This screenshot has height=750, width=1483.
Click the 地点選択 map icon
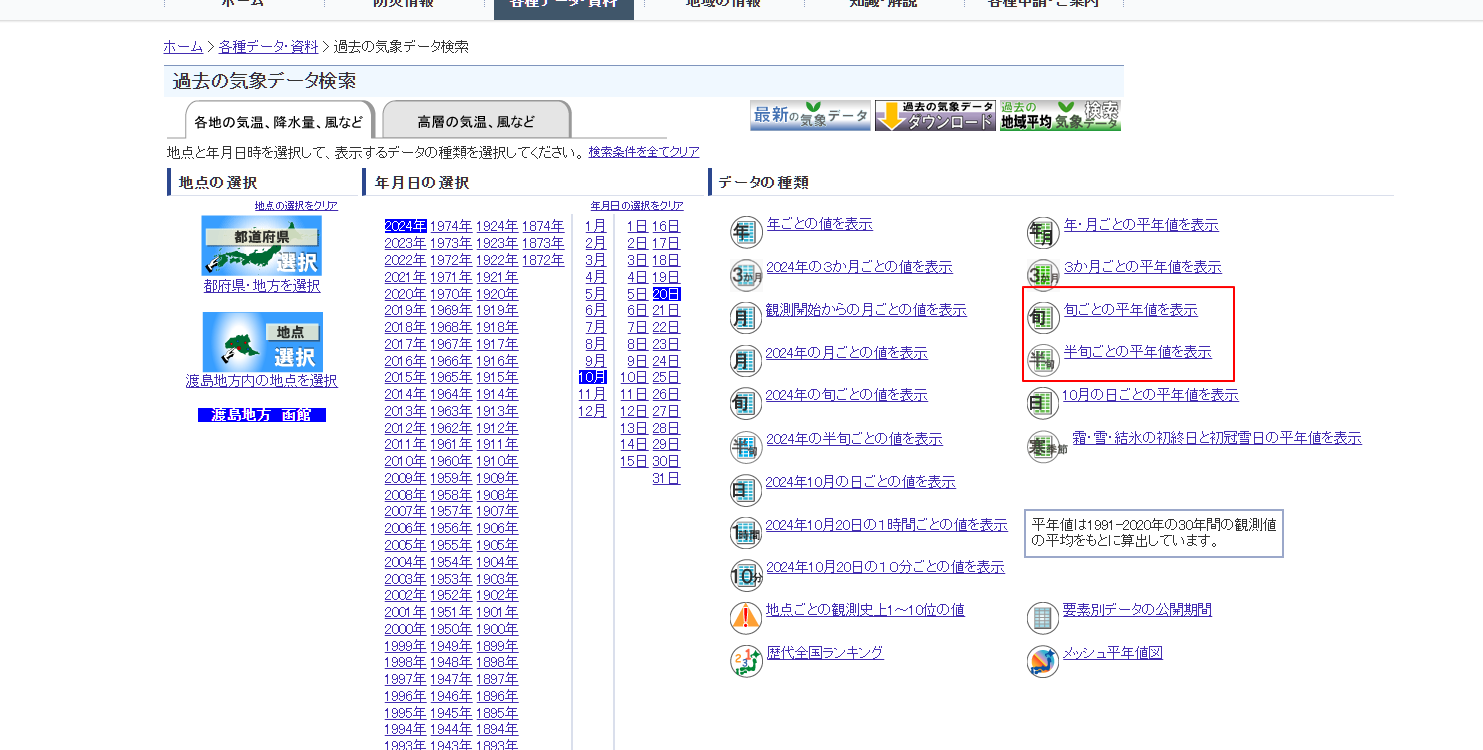click(x=262, y=342)
